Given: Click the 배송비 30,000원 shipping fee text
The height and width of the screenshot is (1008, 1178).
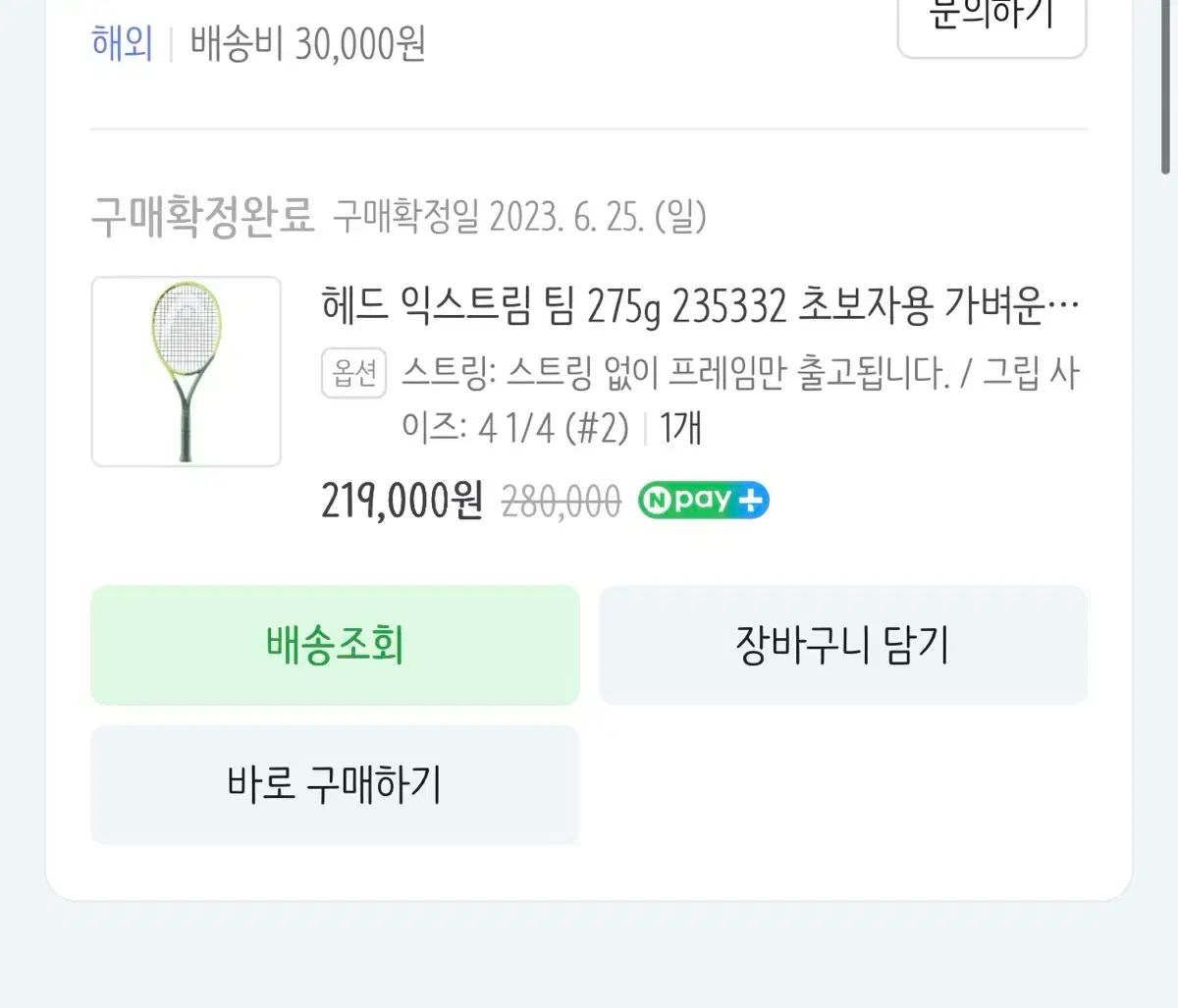Looking at the screenshot, I should pyautogui.click(x=307, y=44).
